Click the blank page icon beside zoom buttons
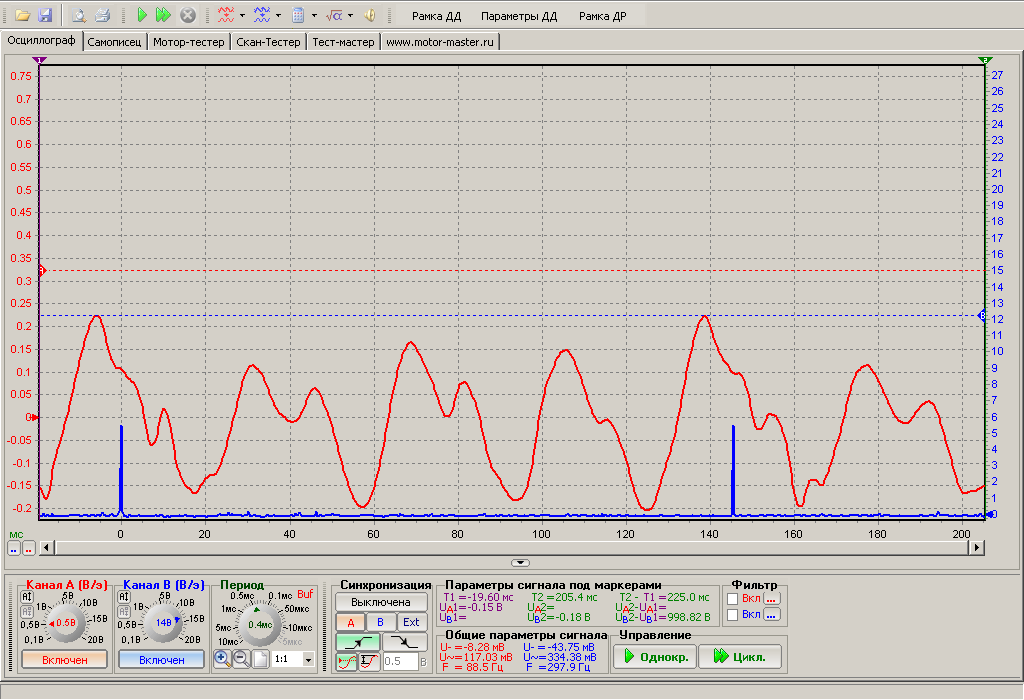 [x=260, y=659]
